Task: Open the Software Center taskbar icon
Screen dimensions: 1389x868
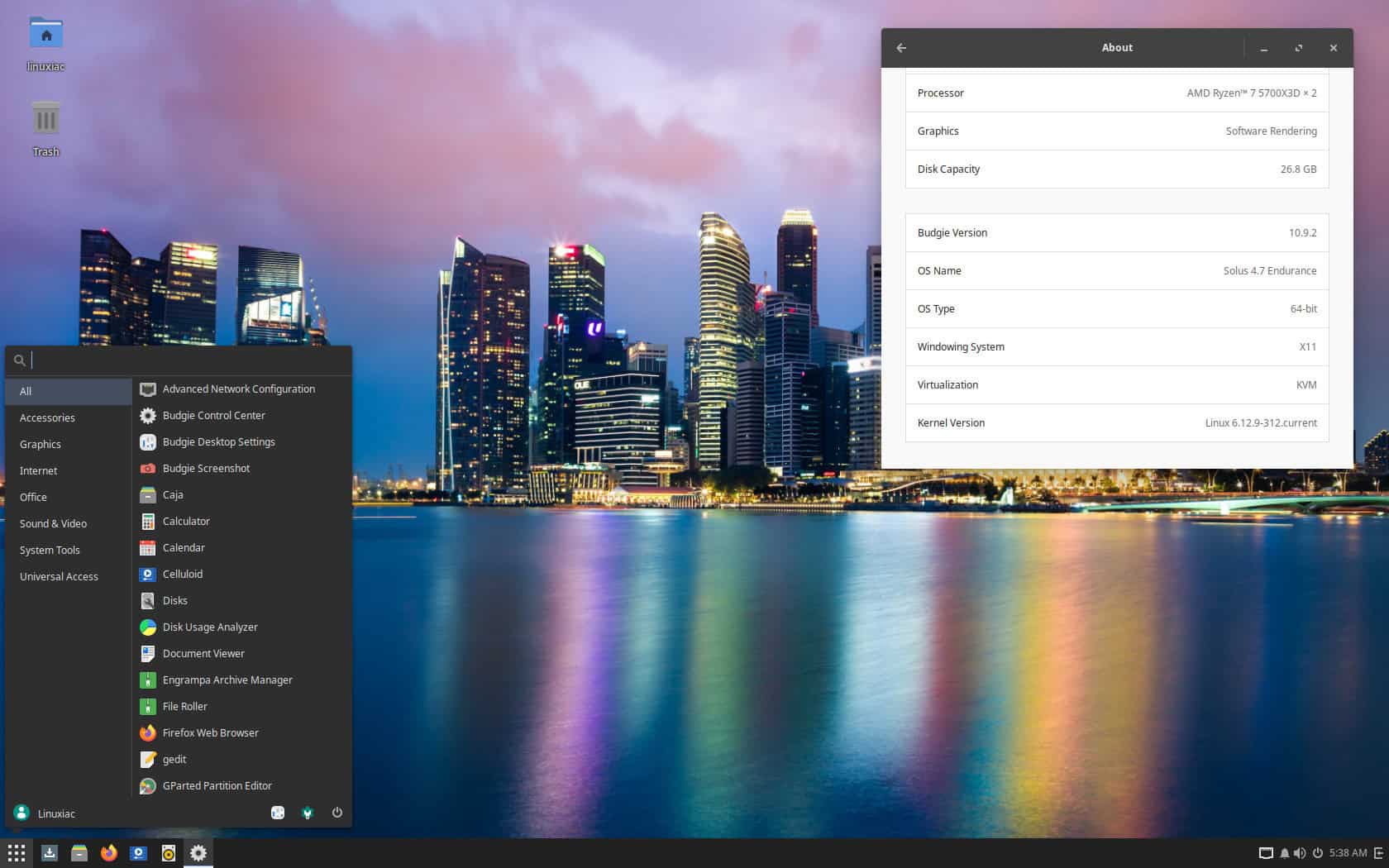Action: click(x=50, y=852)
